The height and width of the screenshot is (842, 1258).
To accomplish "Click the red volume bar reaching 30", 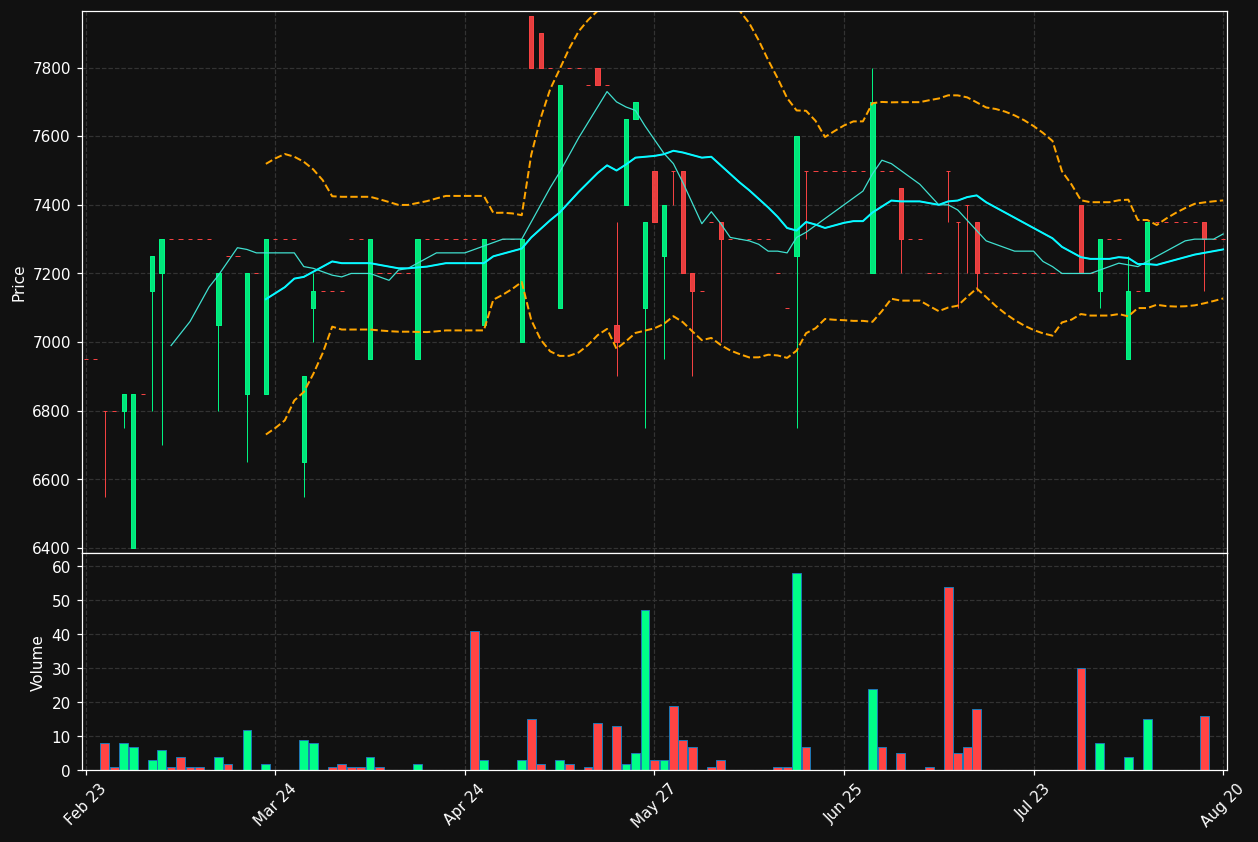I will pyautogui.click(x=1081, y=719).
